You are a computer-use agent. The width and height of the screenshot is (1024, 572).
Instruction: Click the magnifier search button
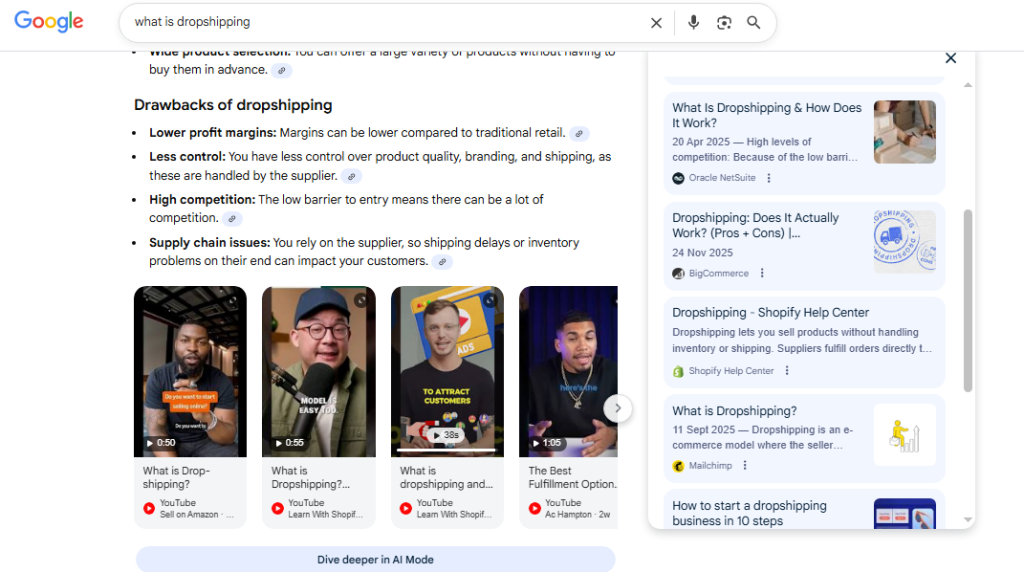(x=754, y=23)
